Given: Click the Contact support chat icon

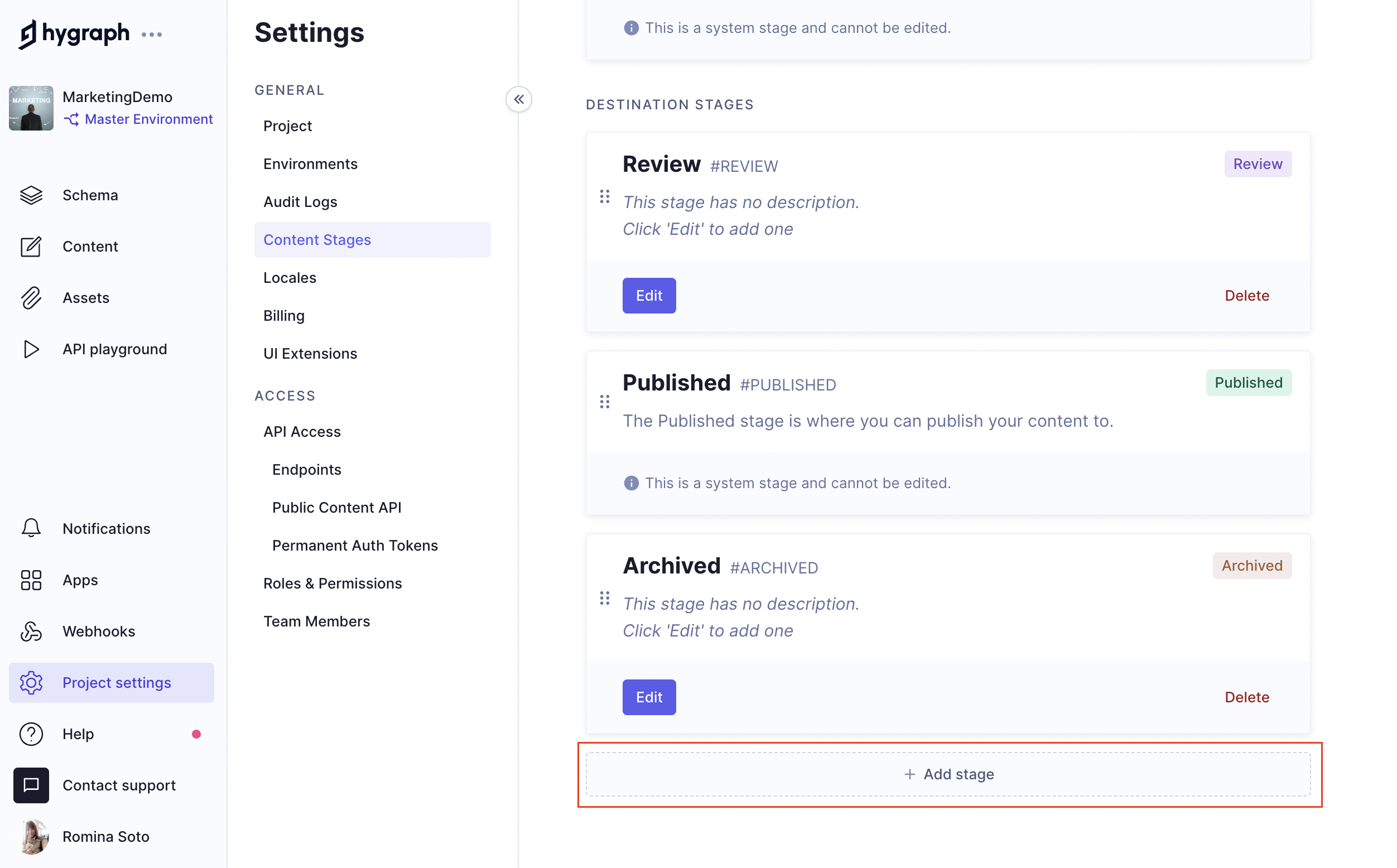Looking at the screenshot, I should coord(31,785).
